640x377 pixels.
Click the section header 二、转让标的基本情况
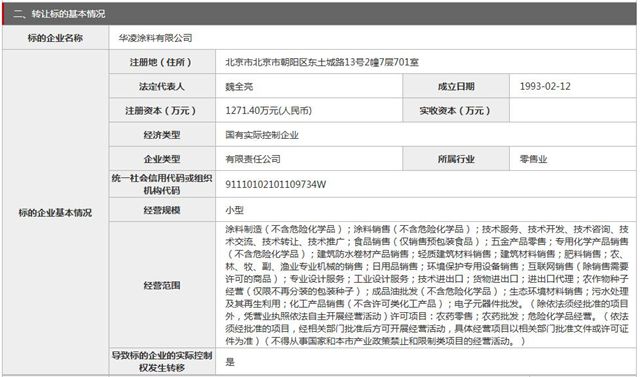(59, 14)
